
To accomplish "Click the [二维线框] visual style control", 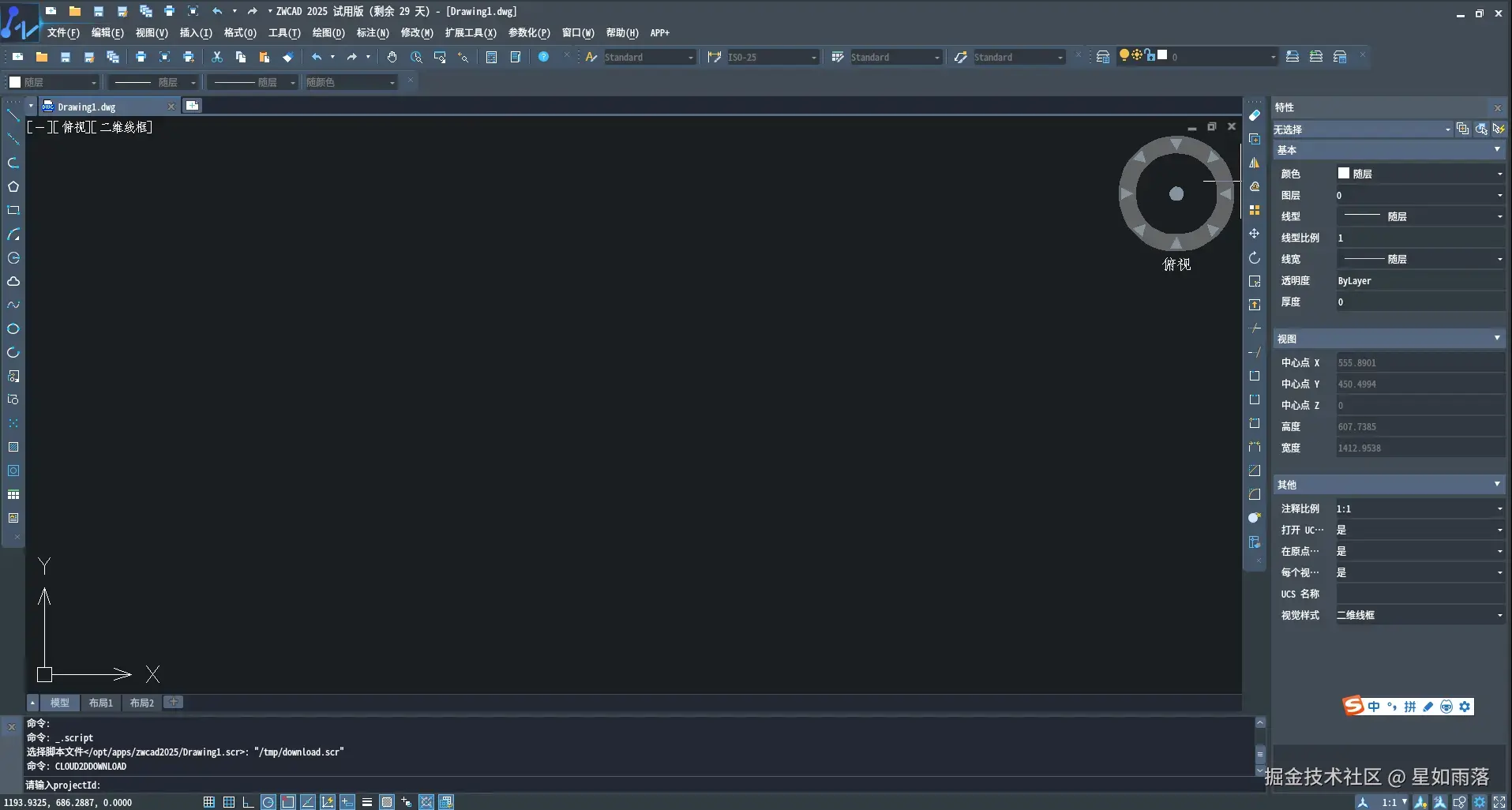I will tap(122, 127).
